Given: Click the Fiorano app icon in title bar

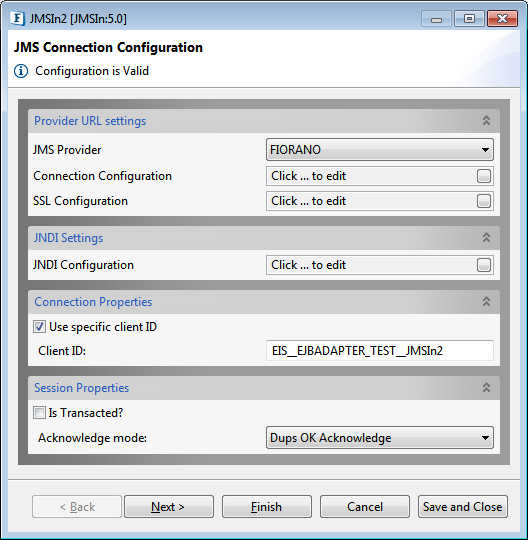Looking at the screenshot, I should pyautogui.click(x=17, y=18).
